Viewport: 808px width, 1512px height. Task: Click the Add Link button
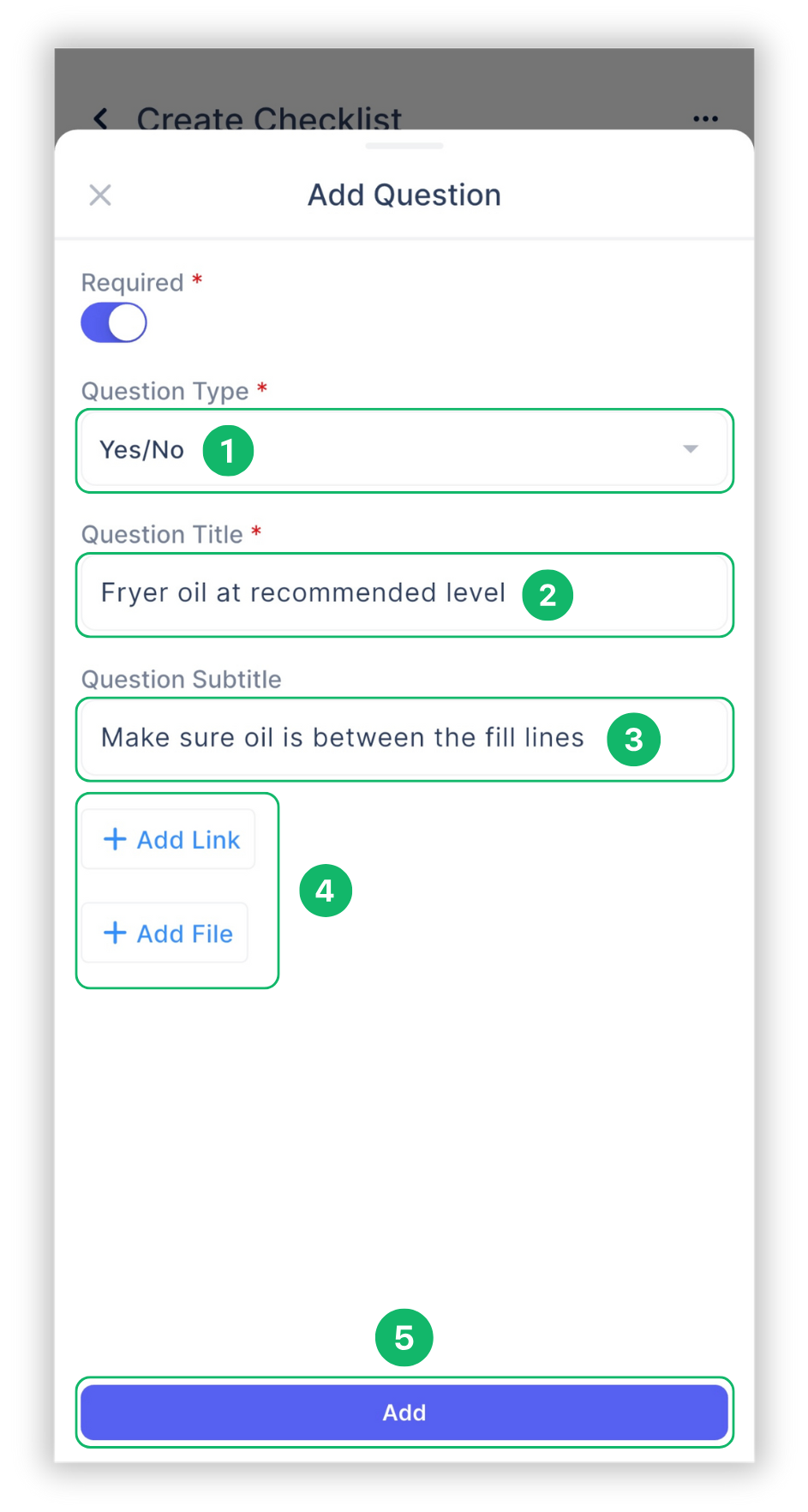[169, 838]
